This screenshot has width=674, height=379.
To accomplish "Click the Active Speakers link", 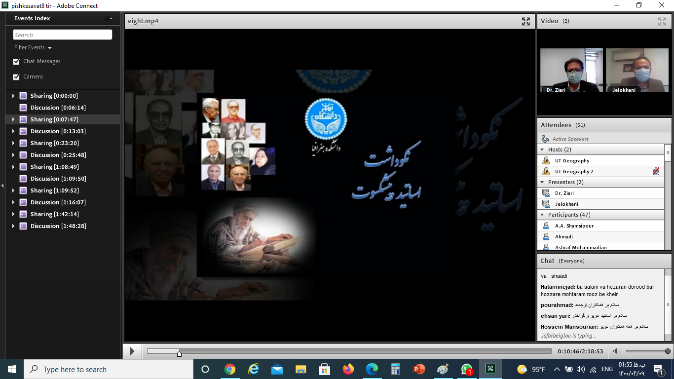I will [x=570, y=139].
